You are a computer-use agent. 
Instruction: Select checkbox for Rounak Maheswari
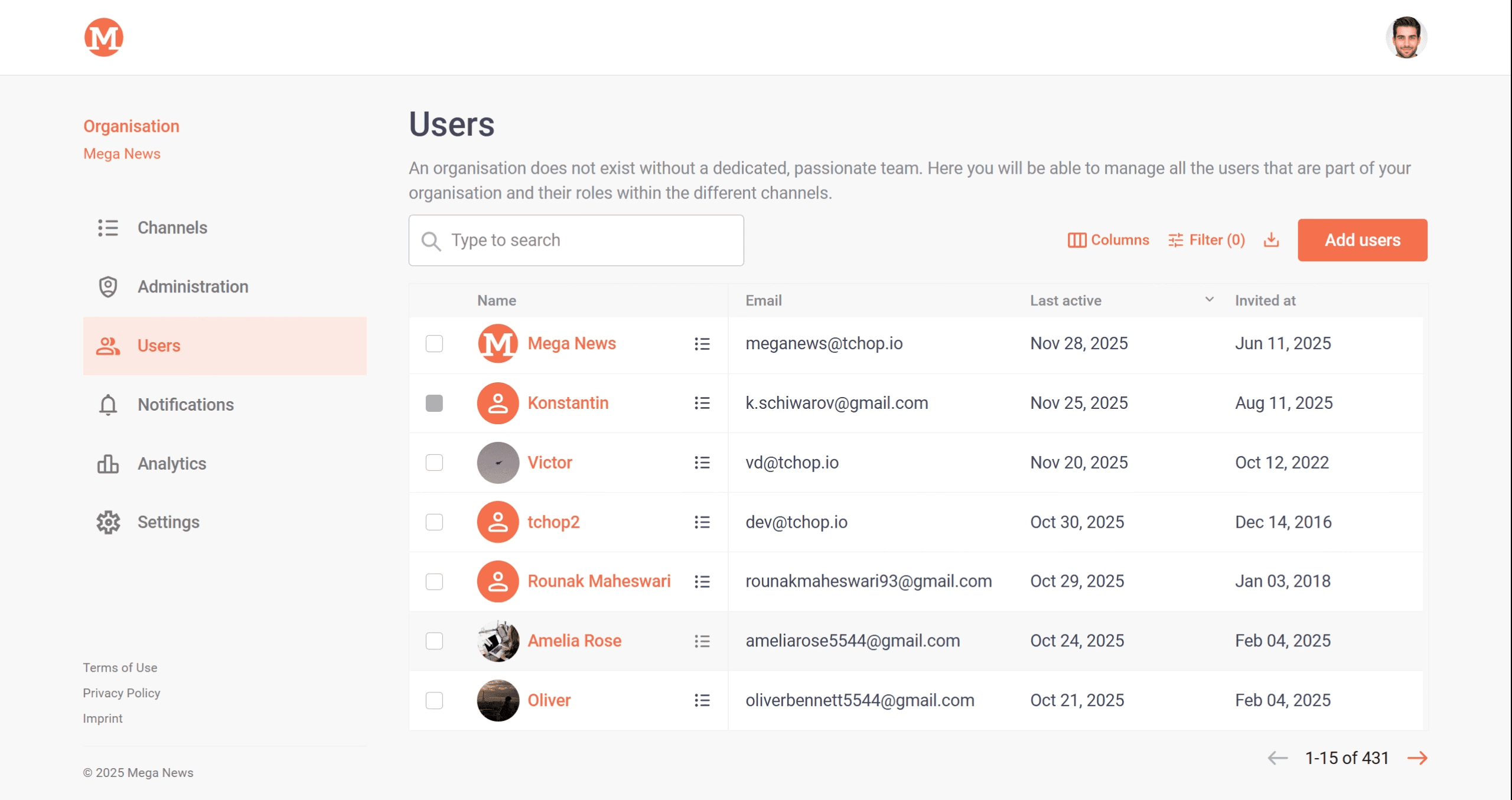coord(434,581)
